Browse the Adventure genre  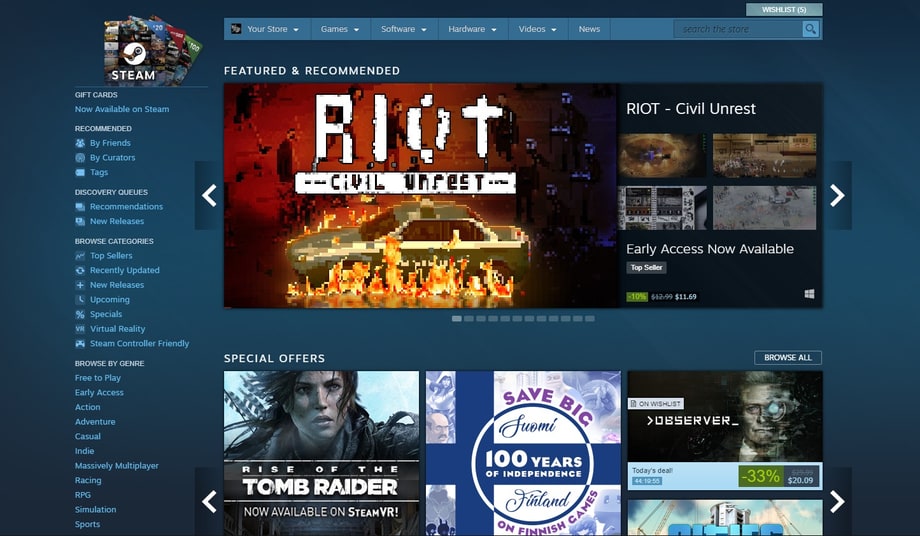pyautogui.click(x=95, y=422)
